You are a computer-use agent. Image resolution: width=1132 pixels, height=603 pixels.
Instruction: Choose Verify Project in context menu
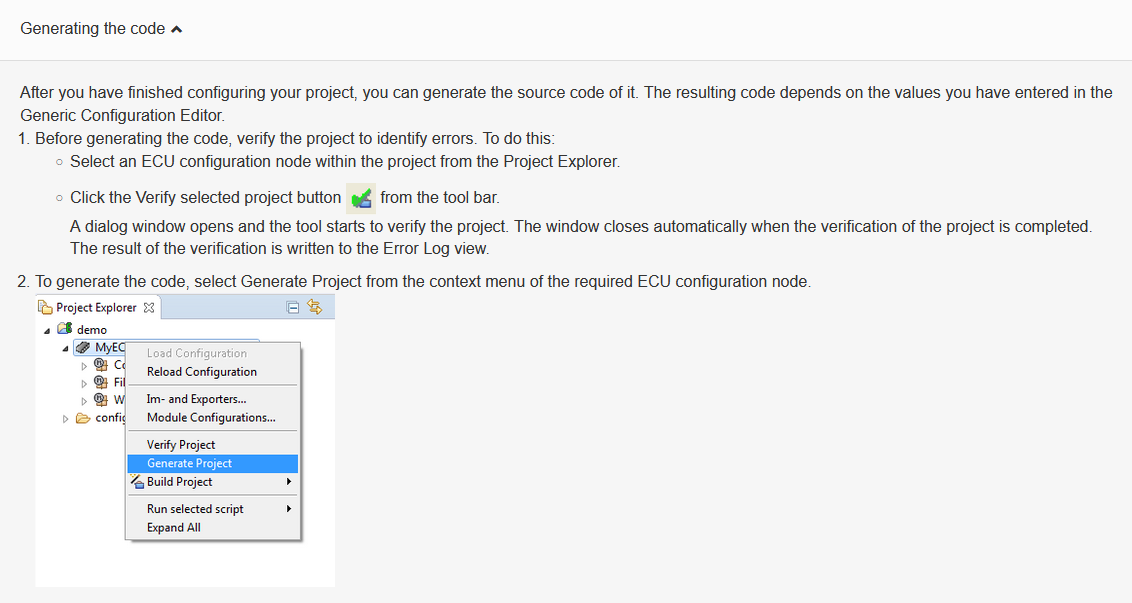(181, 445)
